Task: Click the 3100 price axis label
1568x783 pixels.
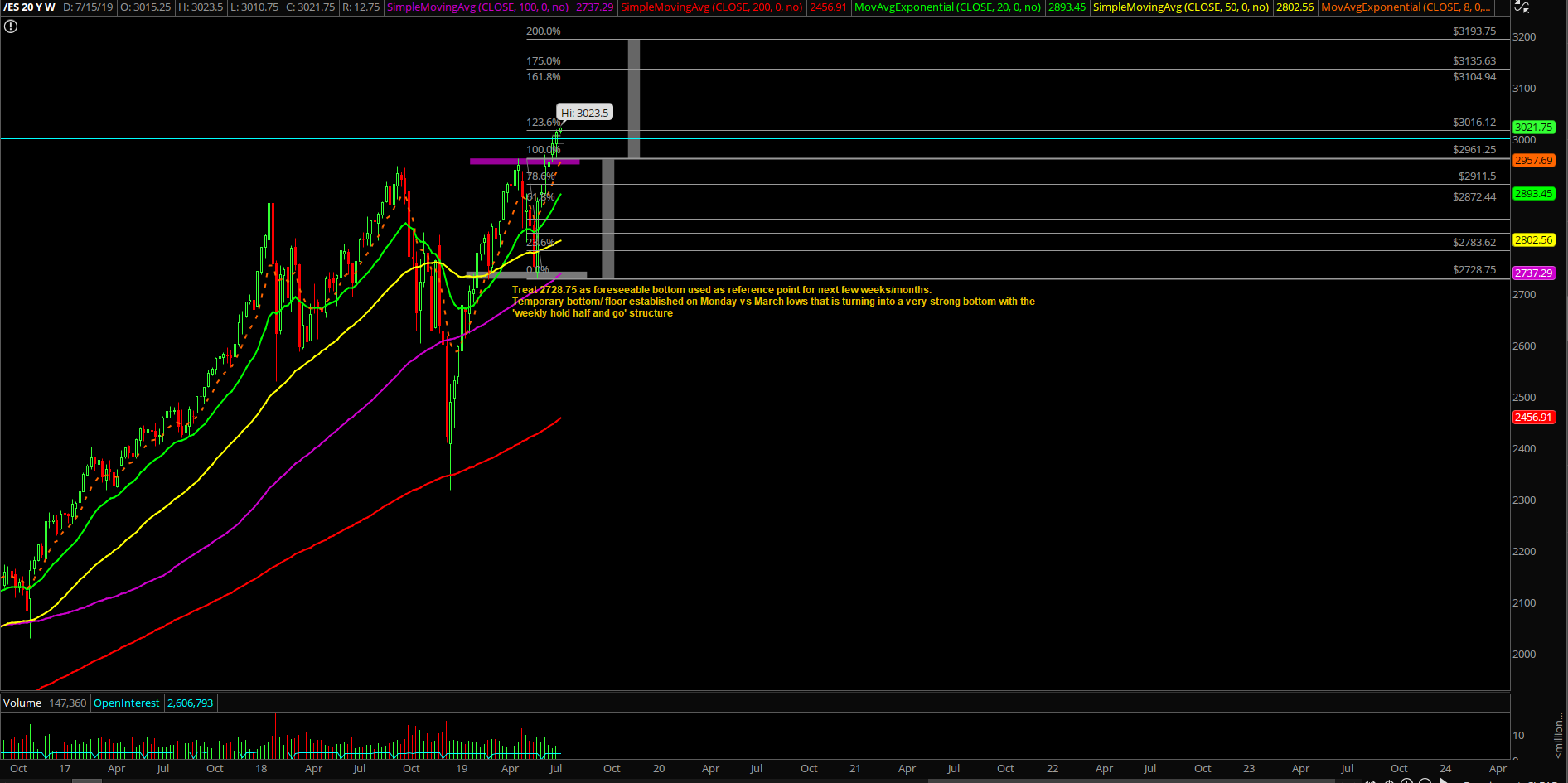Action: (x=1524, y=89)
